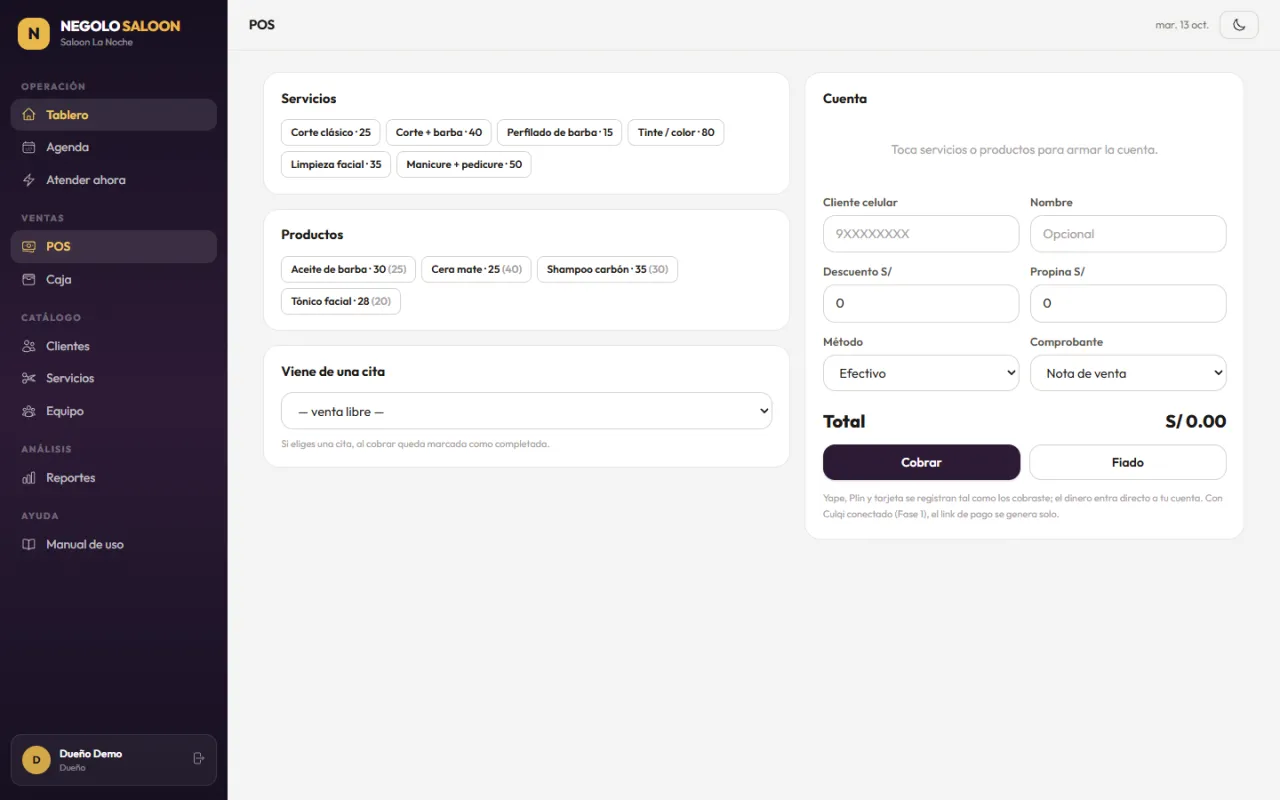Log out using the icon beside Dueño Demo

click(x=198, y=759)
